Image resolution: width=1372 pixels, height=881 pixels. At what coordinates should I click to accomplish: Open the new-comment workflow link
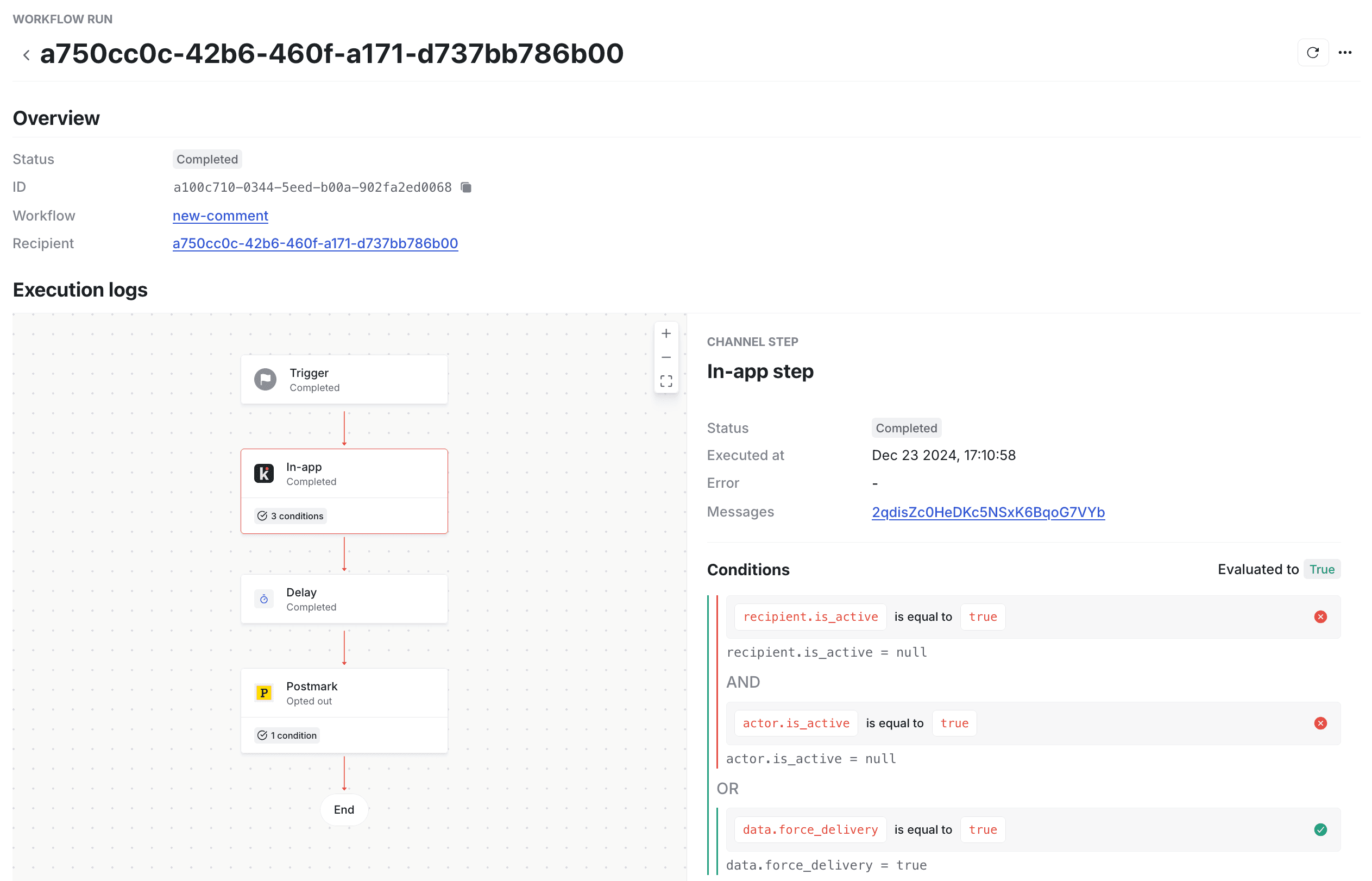(x=220, y=216)
